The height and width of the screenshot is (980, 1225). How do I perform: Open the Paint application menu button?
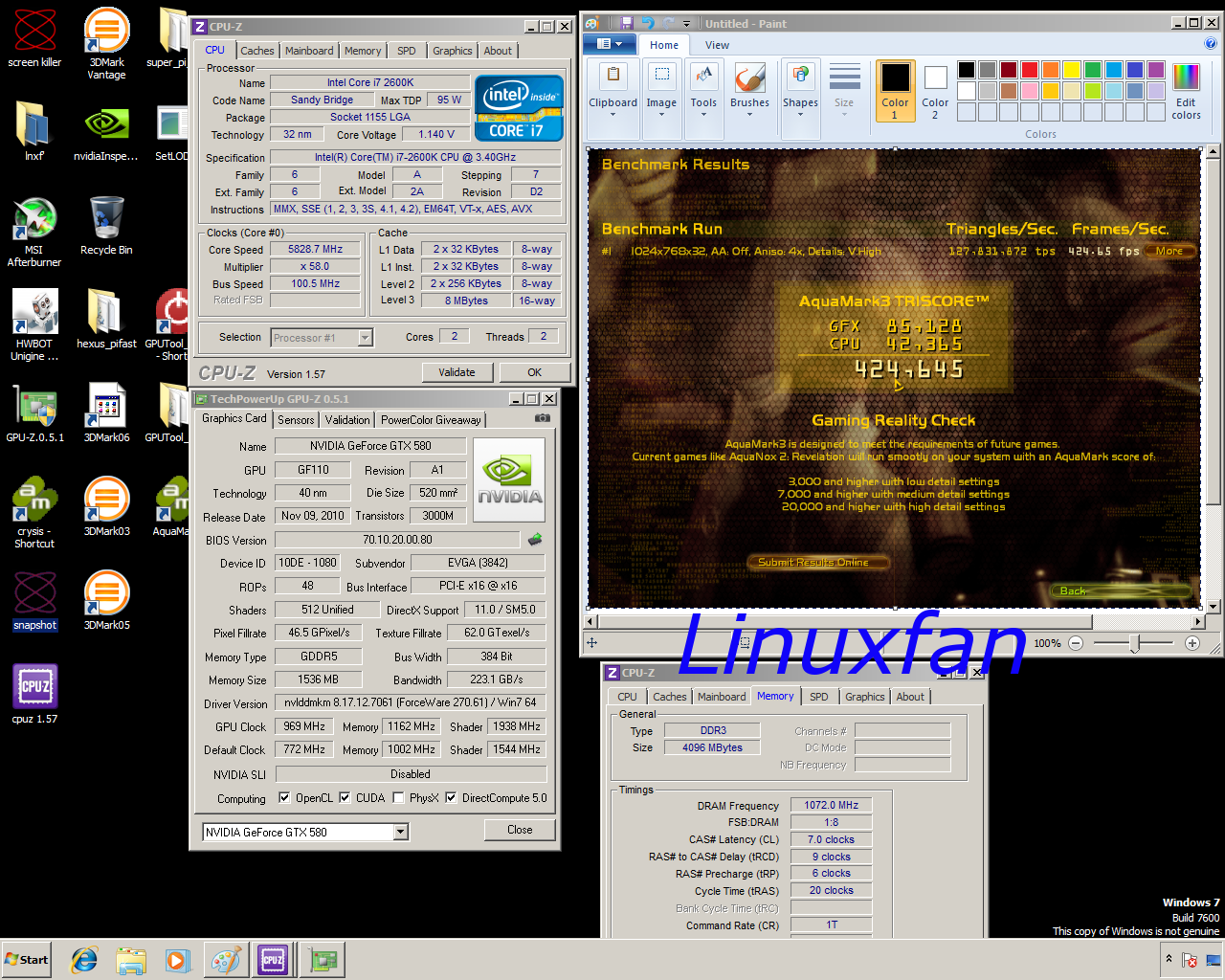point(610,44)
